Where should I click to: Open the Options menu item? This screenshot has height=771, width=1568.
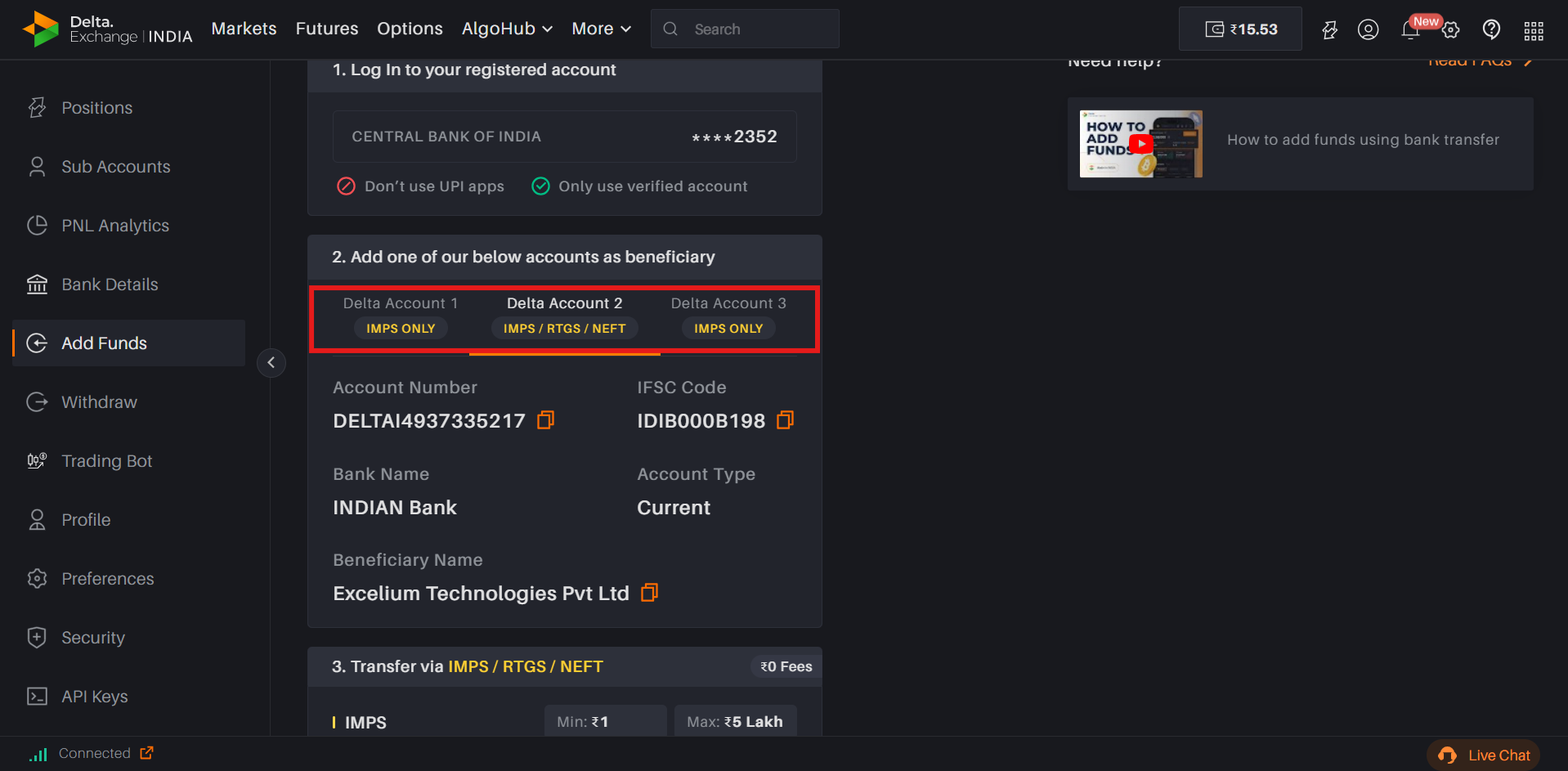click(410, 29)
